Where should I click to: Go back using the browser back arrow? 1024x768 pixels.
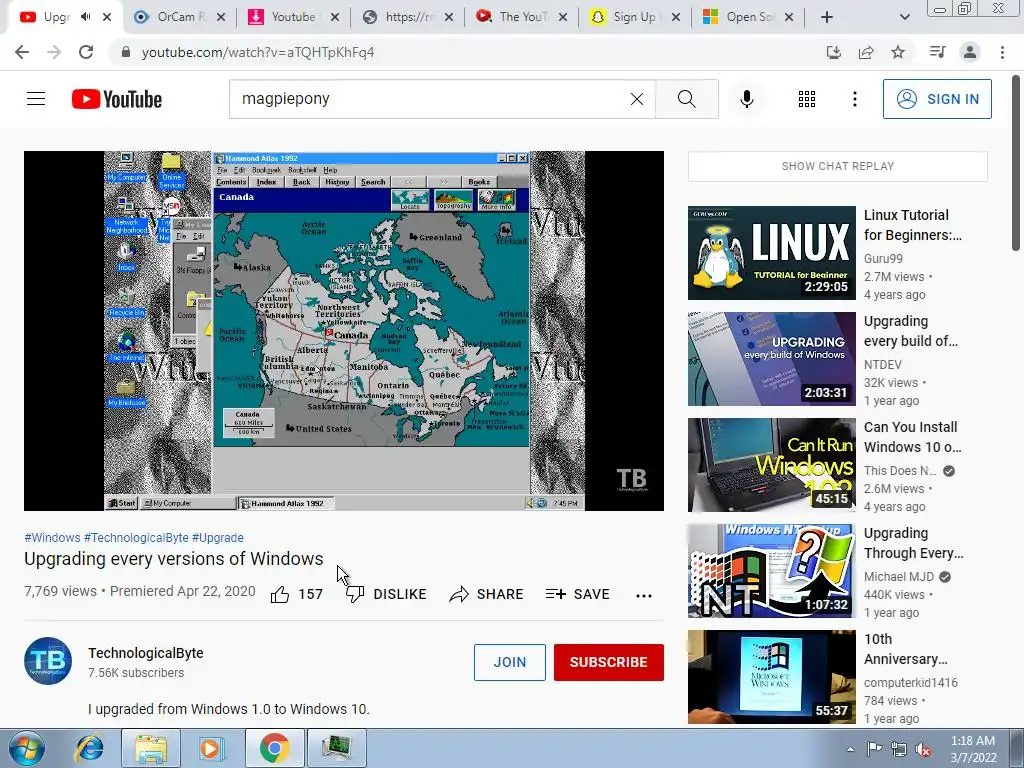22,52
